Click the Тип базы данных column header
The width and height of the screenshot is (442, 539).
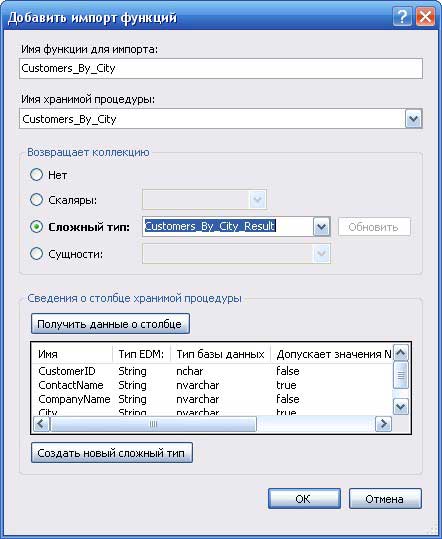click(x=220, y=354)
